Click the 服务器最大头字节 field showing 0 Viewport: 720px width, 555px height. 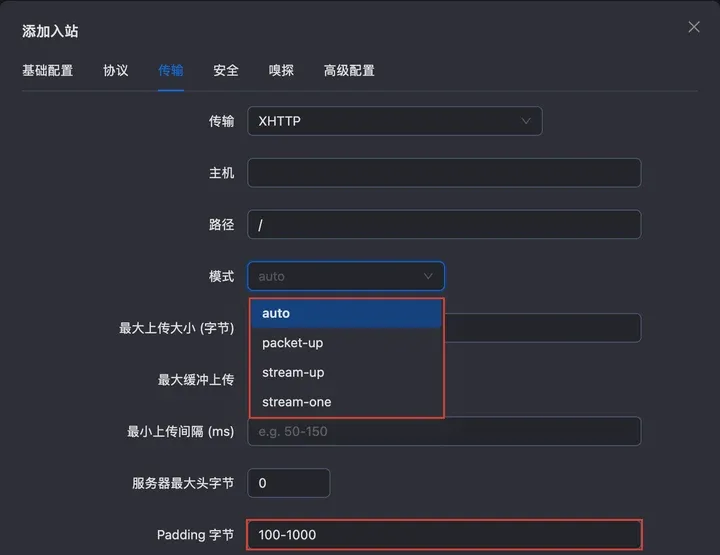click(x=289, y=483)
